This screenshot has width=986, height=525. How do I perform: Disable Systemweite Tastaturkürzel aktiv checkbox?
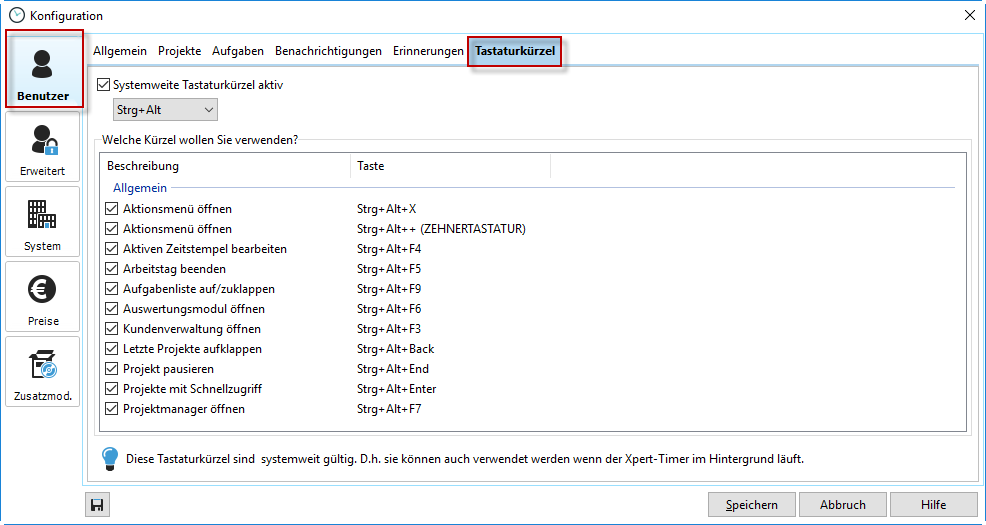pos(104,86)
